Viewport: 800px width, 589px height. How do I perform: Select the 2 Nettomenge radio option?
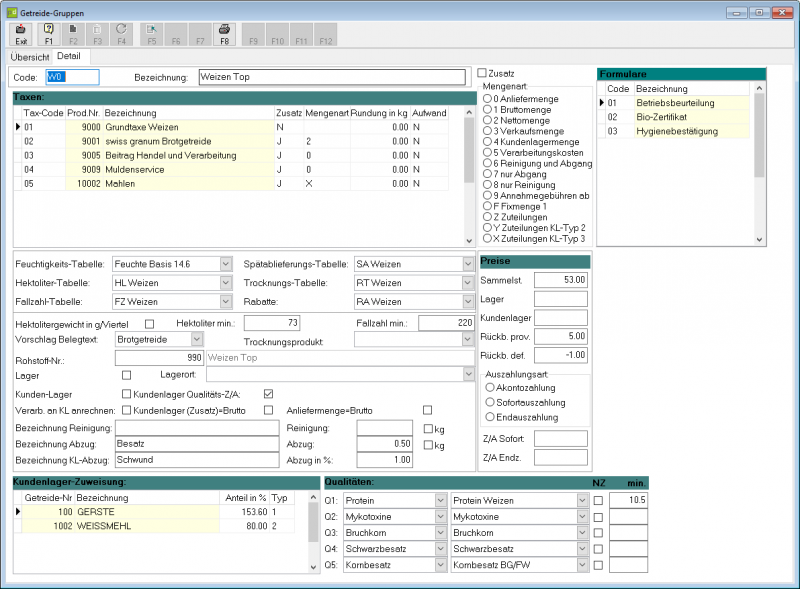(487, 120)
